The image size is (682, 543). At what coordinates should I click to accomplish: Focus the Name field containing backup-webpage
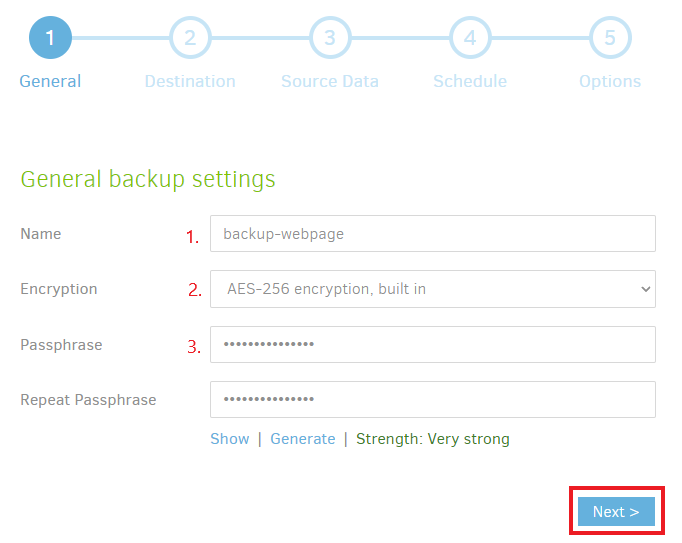pyautogui.click(x=433, y=234)
